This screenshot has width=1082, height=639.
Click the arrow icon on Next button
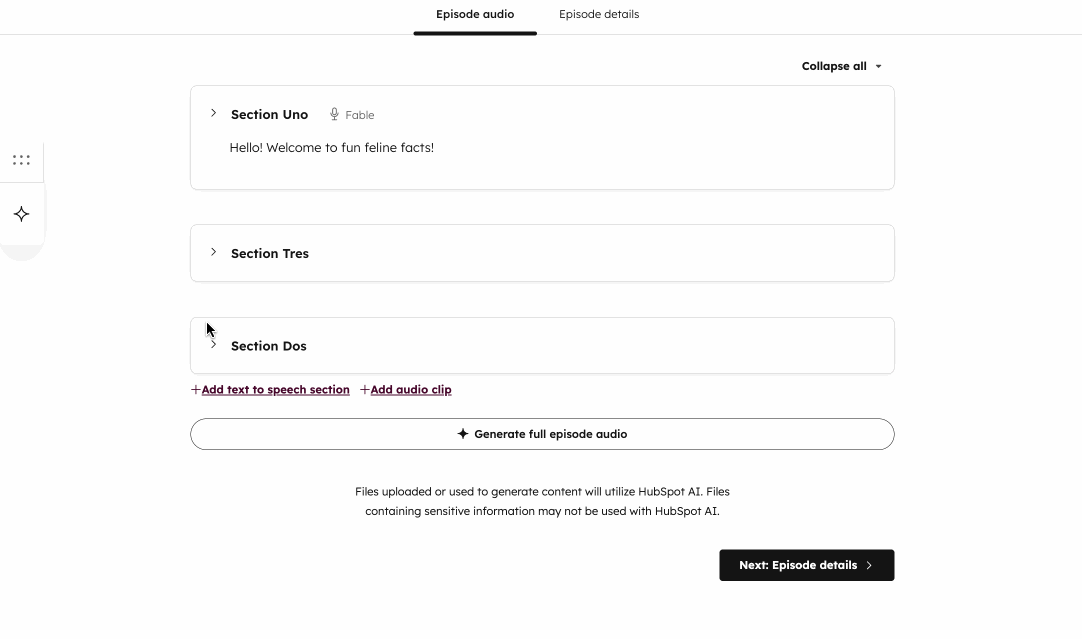click(x=869, y=566)
